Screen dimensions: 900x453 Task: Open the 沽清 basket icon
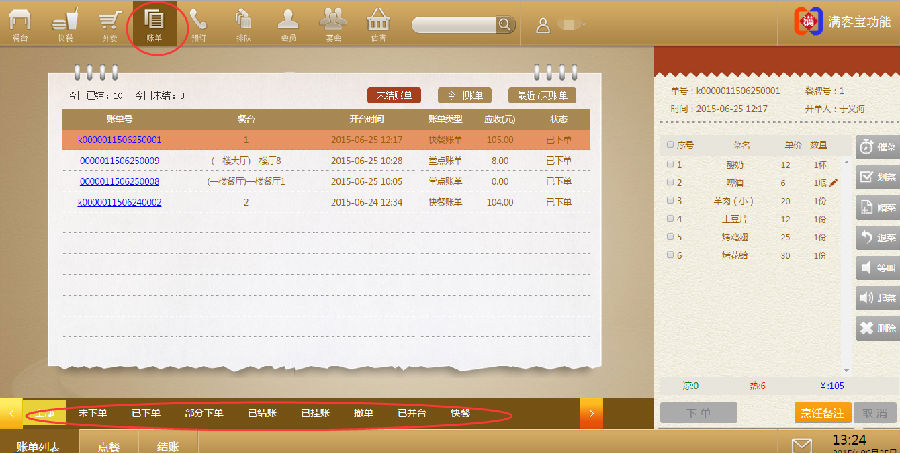point(378,22)
